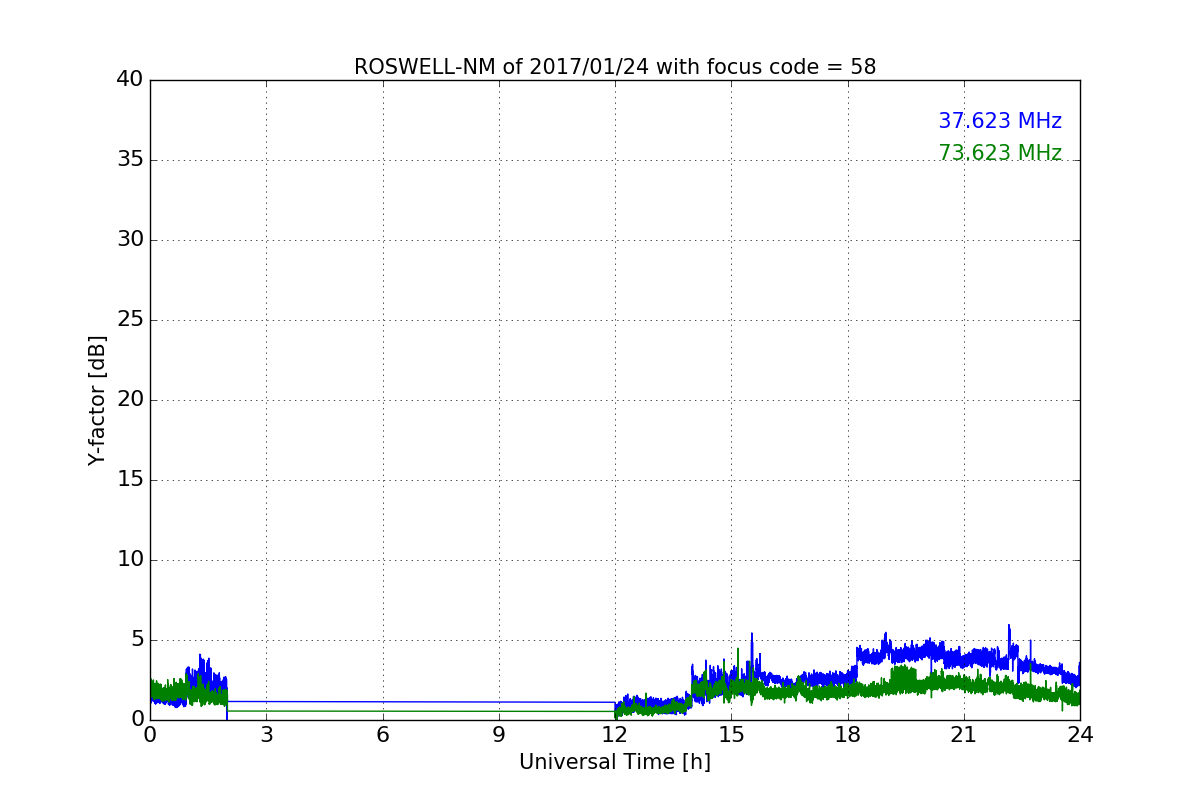Click y-axis tick label '10'
1200x800 pixels.
click(x=130, y=559)
